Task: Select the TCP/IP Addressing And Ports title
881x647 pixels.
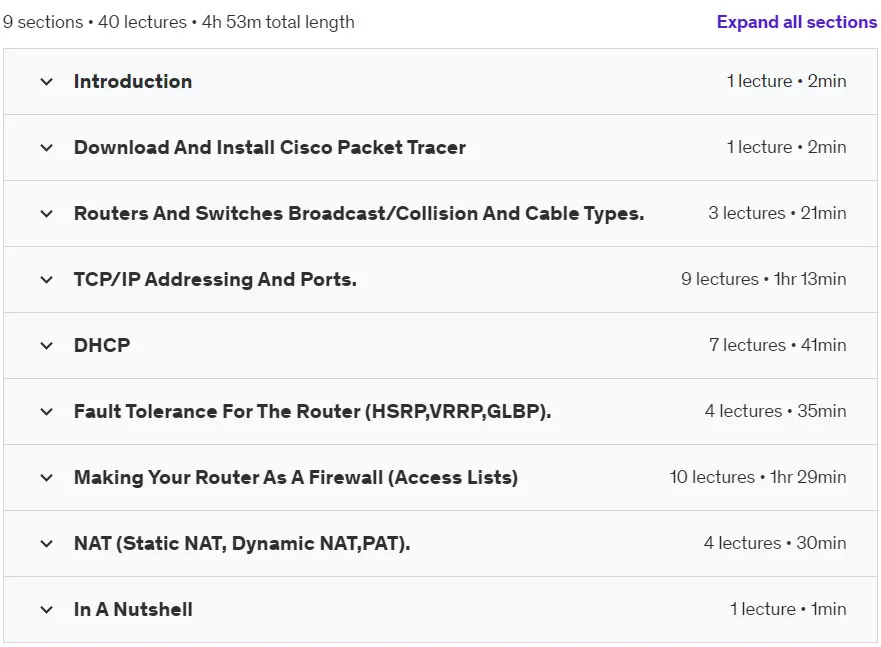Action: pyautogui.click(x=215, y=279)
